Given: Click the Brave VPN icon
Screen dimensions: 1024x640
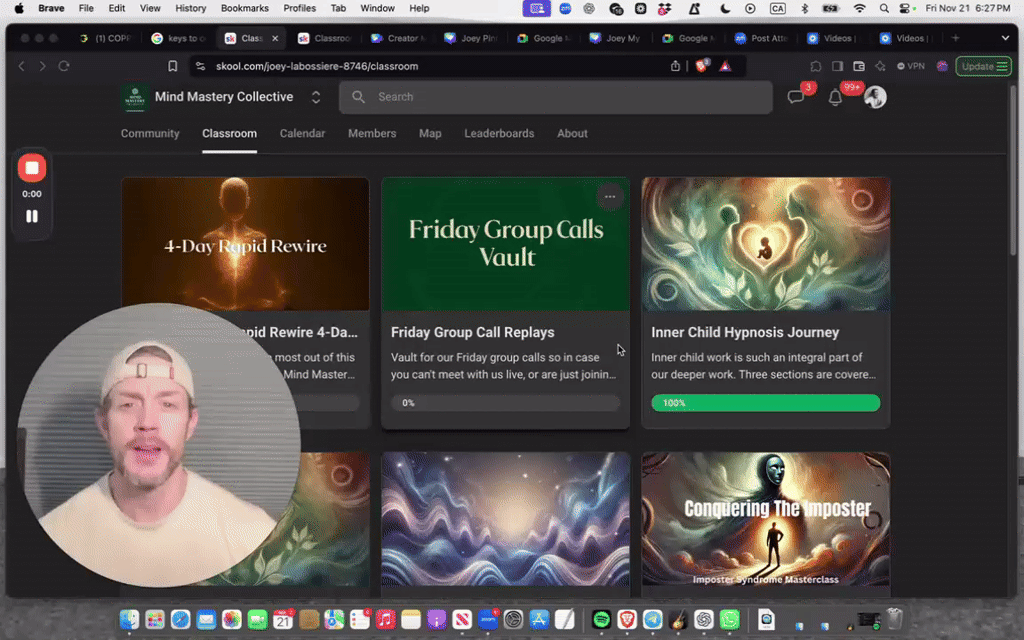Looking at the screenshot, I should point(912,66).
